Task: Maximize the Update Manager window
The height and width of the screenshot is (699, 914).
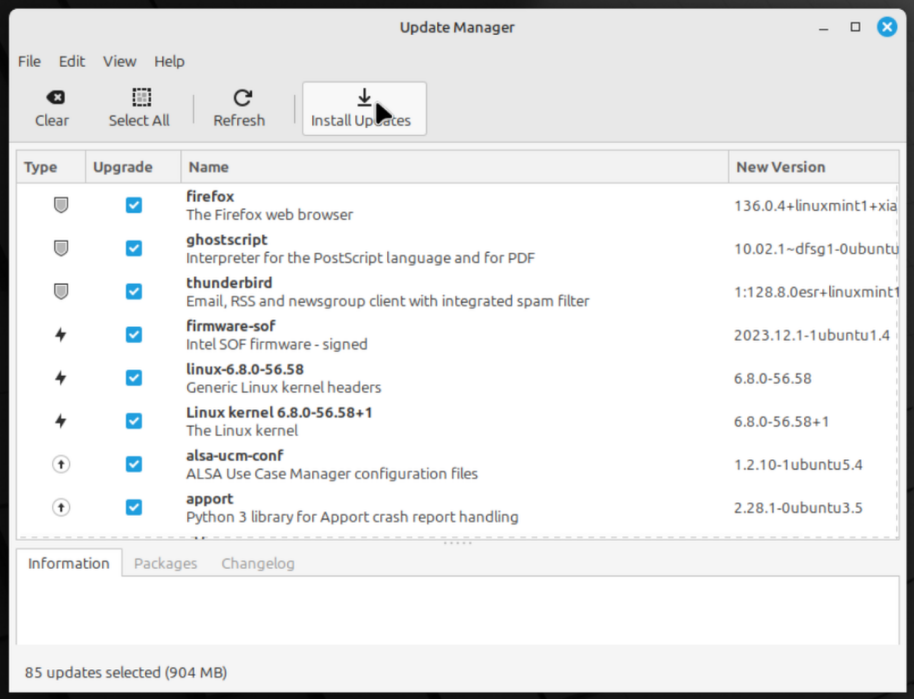Action: click(855, 27)
